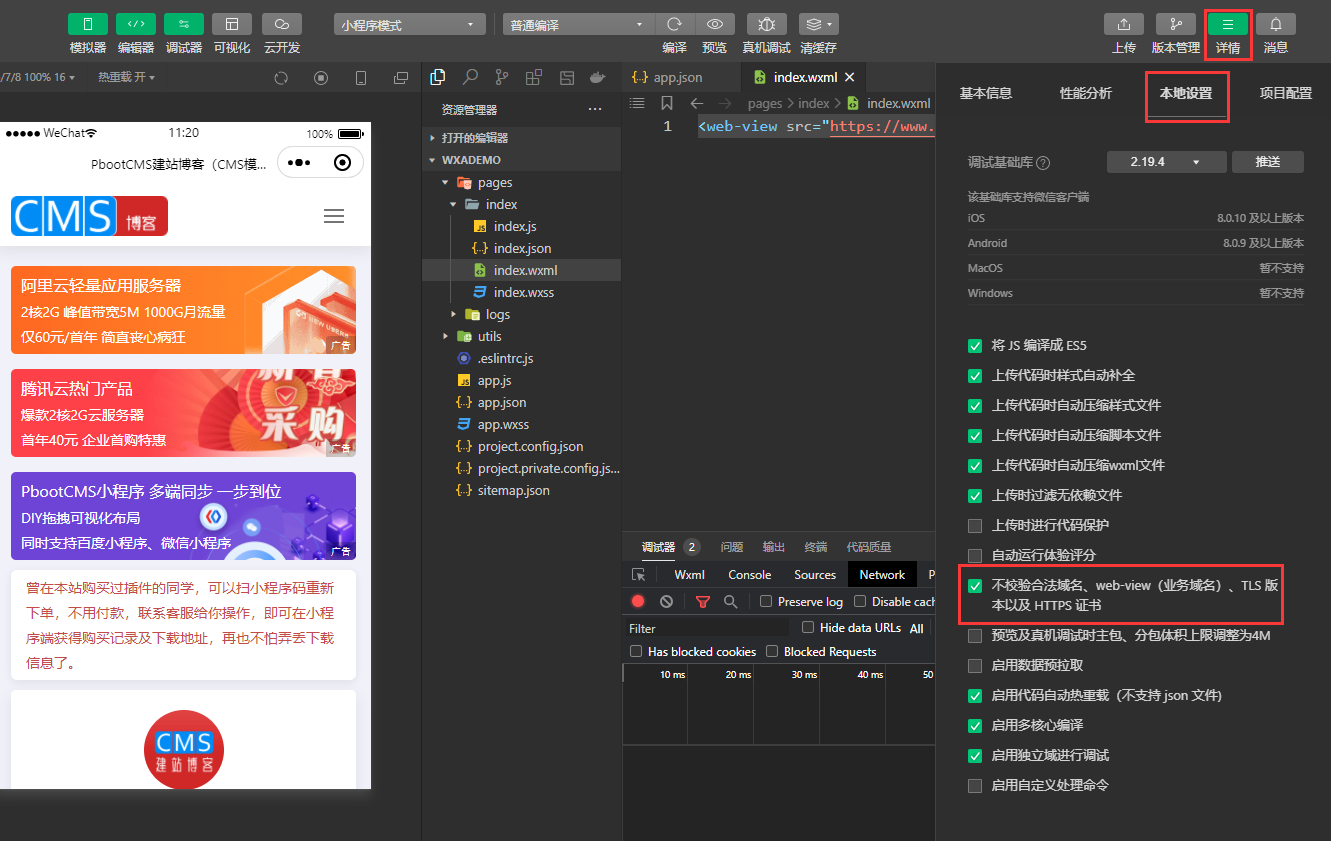Screen dimensions: 1331x841
Task: Select the source control icon in editor sidebar
Action: [x=502, y=76]
